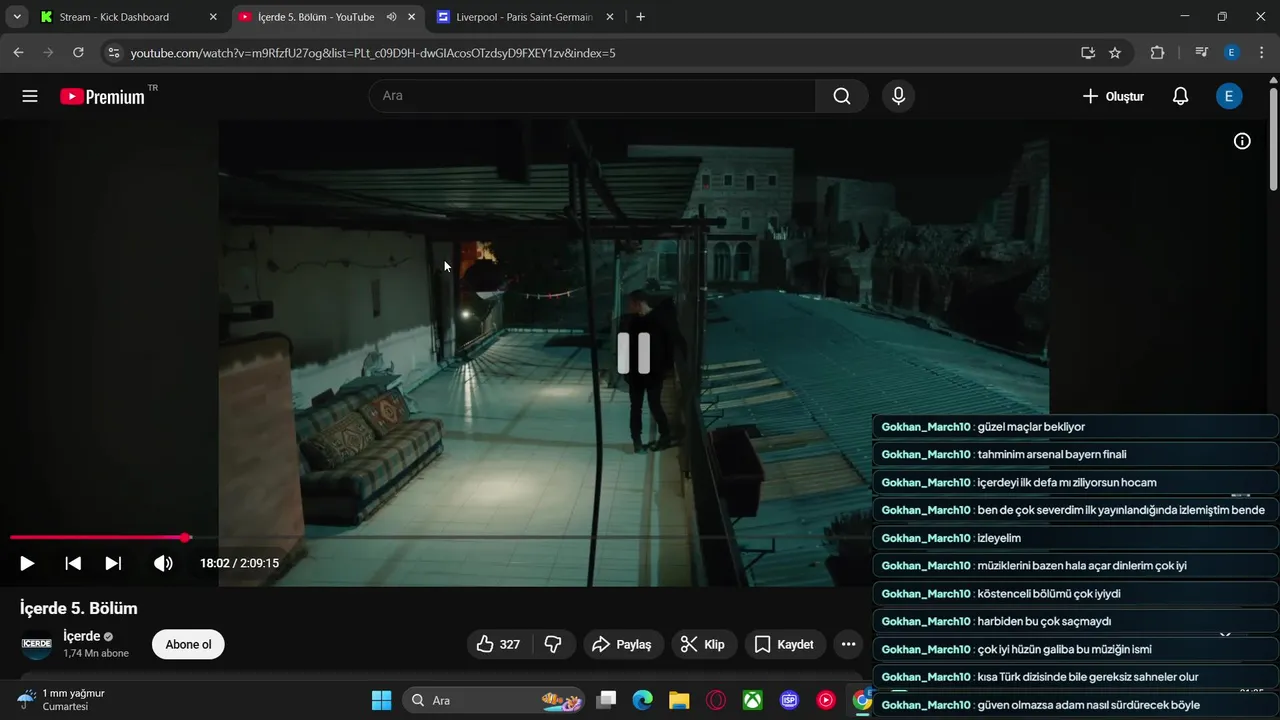Start voice search with microphone icon
The width and height of the screenshot is (1280, 720).
pos(898,96)
